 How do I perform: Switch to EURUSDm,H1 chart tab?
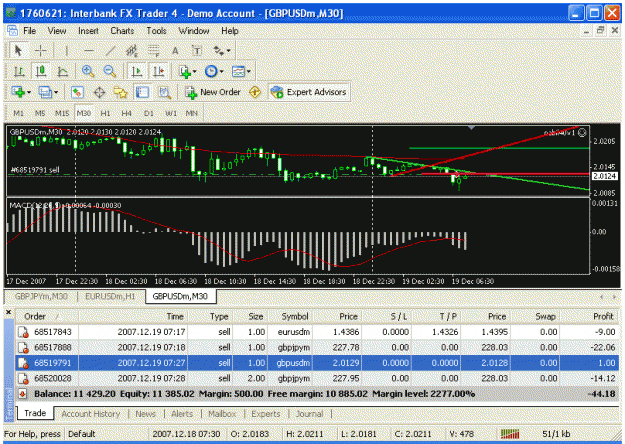[110, 297]
